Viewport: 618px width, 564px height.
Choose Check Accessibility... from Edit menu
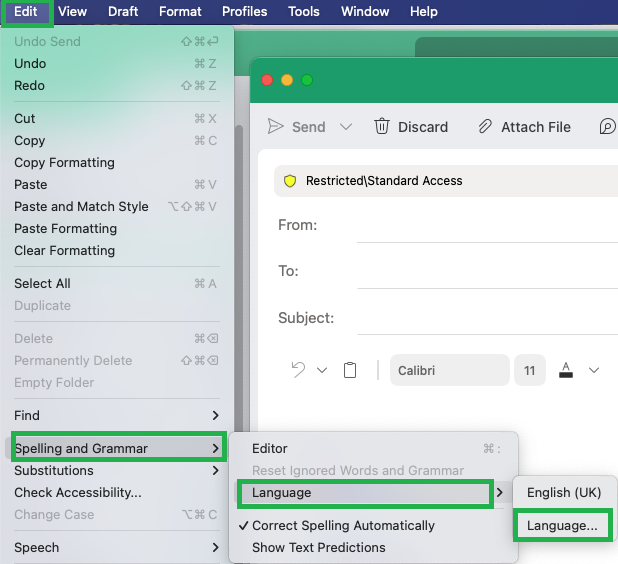click(78, 492)
